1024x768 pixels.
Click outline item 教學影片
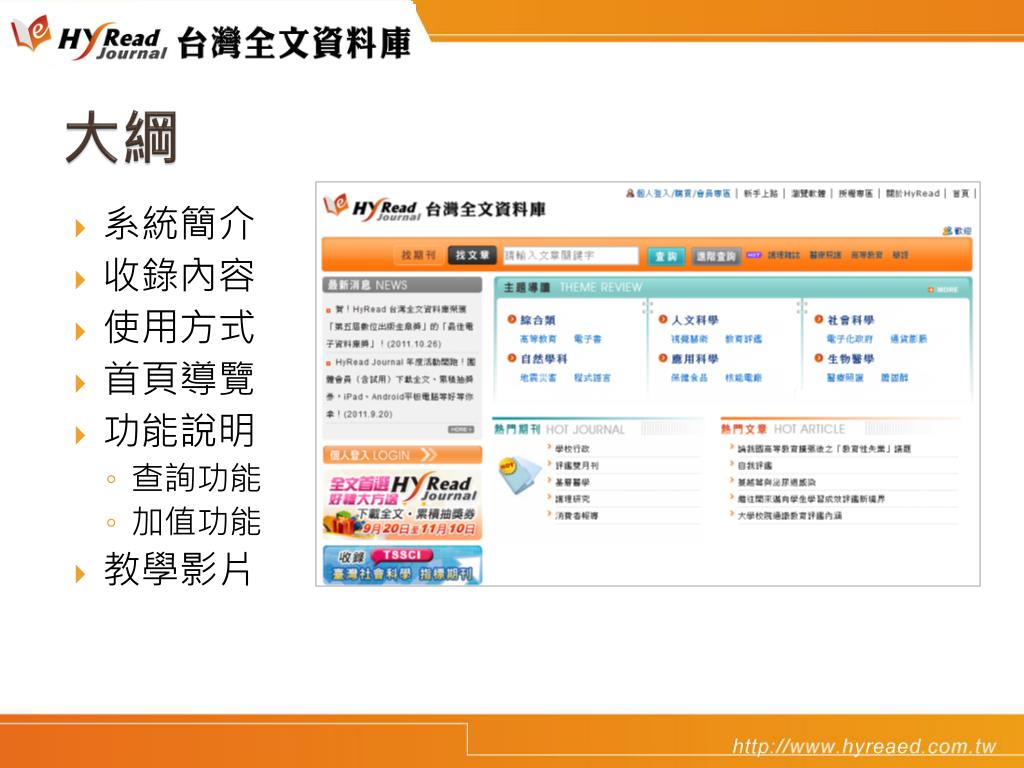pos(177,569)
